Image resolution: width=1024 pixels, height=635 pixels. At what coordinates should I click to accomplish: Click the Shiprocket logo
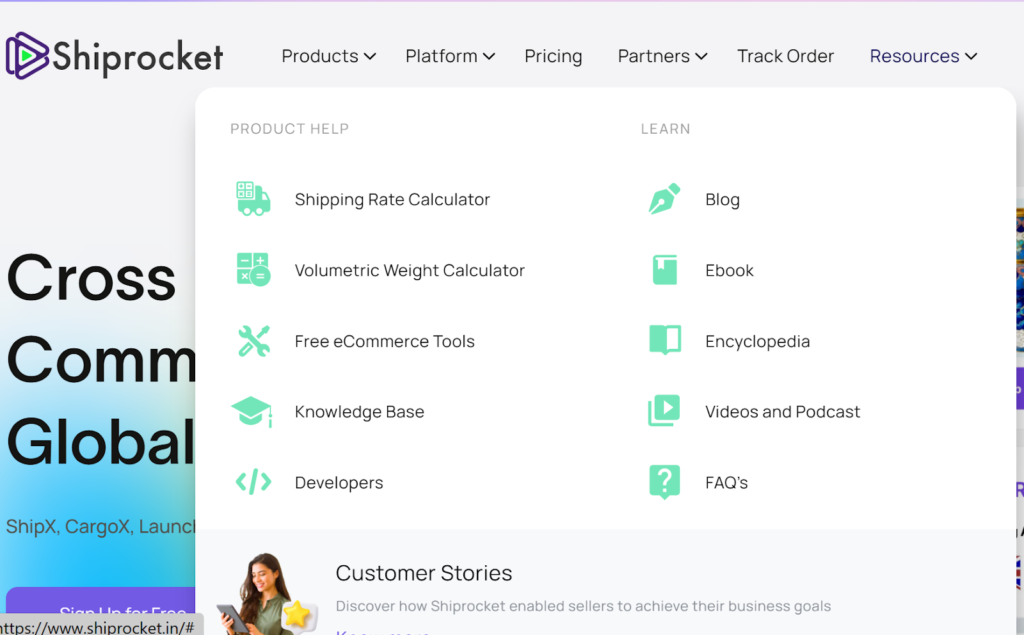[x=114, y=56]
